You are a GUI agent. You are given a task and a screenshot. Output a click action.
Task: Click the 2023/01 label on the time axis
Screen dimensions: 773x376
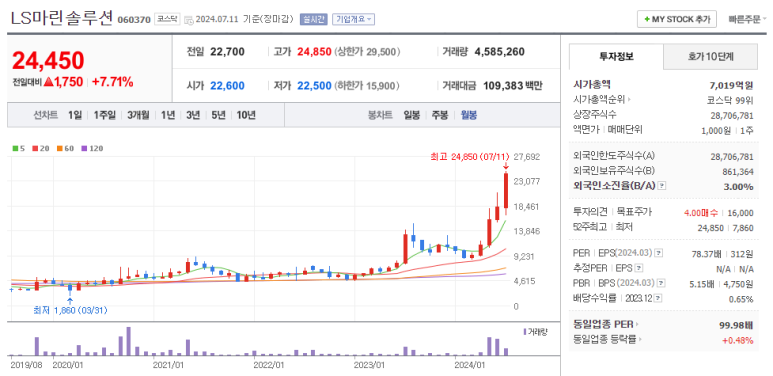pos(369,365)
